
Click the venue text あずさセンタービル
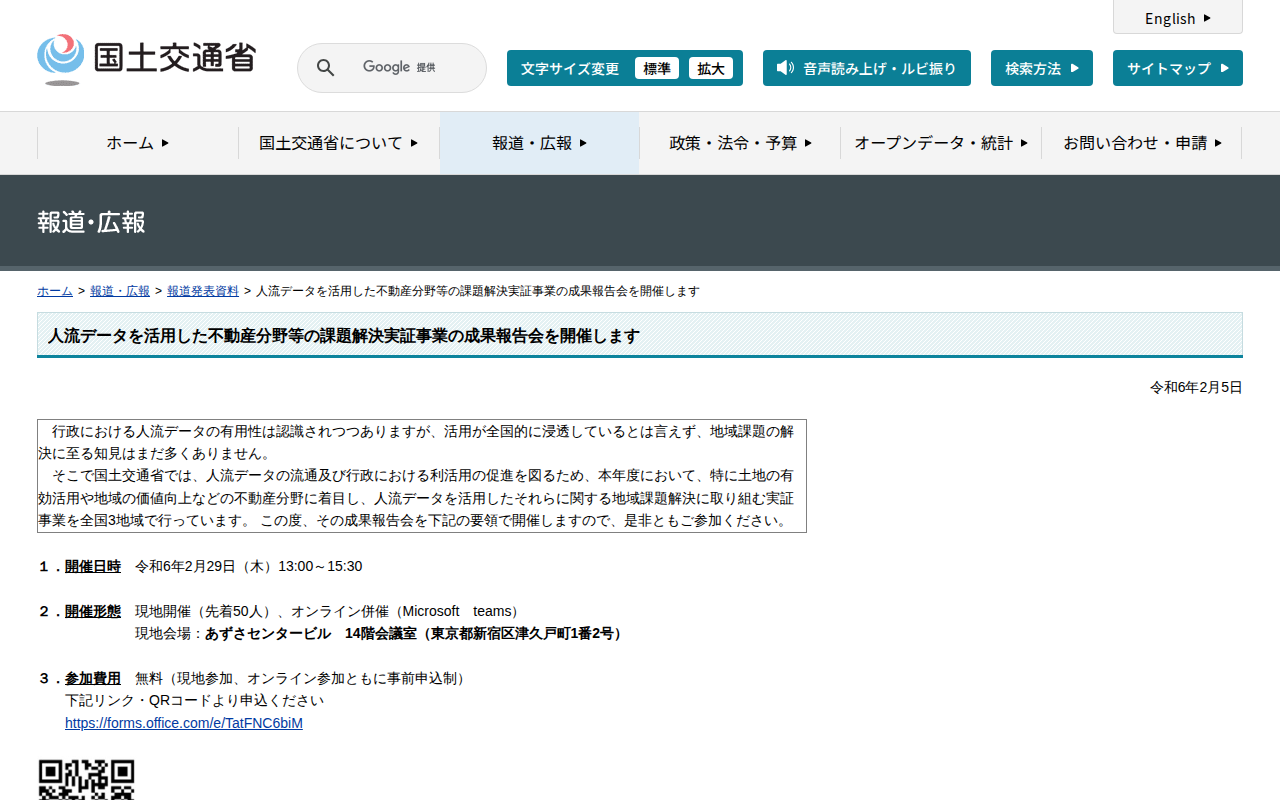point(268,633)
